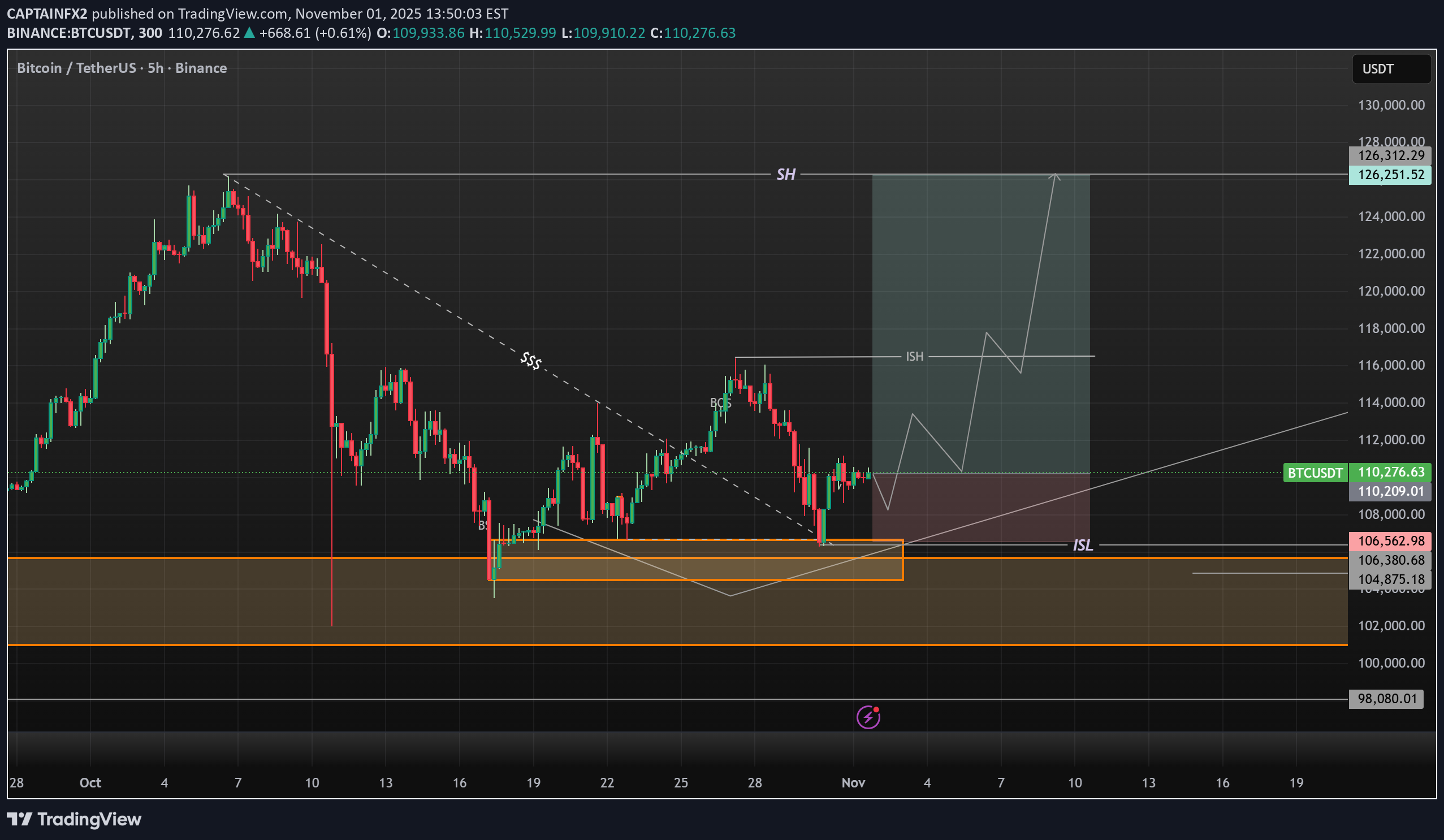
Task: Click the Nov label on the time axis
Action: (853, 782)
